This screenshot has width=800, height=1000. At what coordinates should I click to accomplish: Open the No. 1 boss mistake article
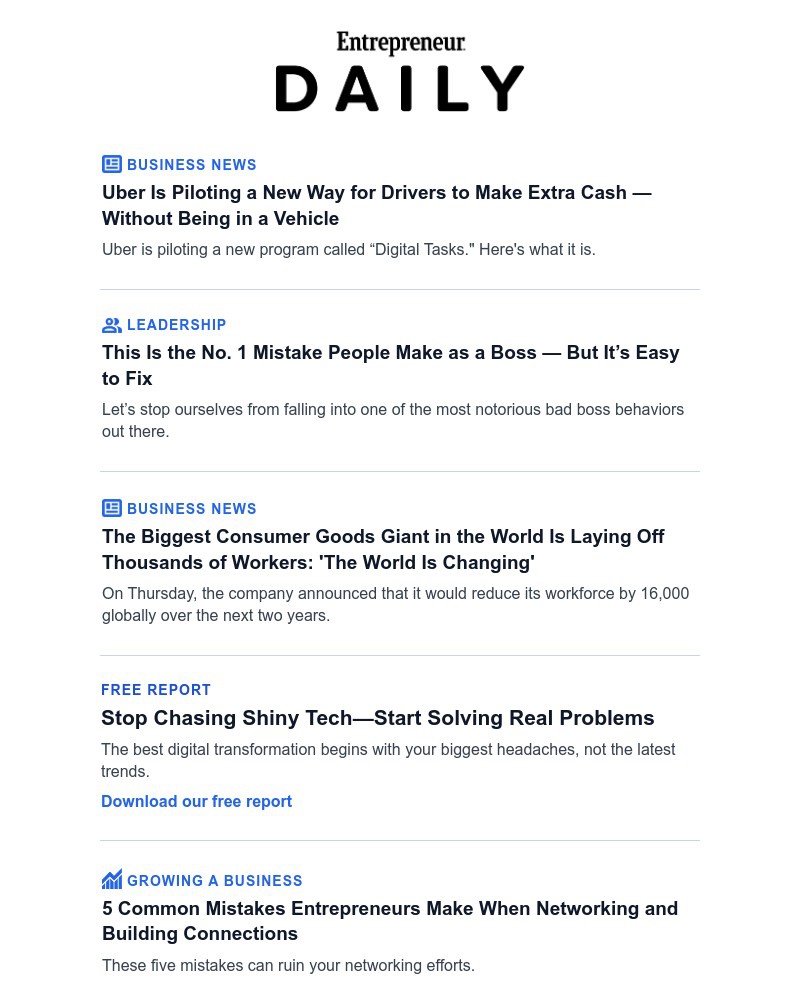(x=390, y=365)
